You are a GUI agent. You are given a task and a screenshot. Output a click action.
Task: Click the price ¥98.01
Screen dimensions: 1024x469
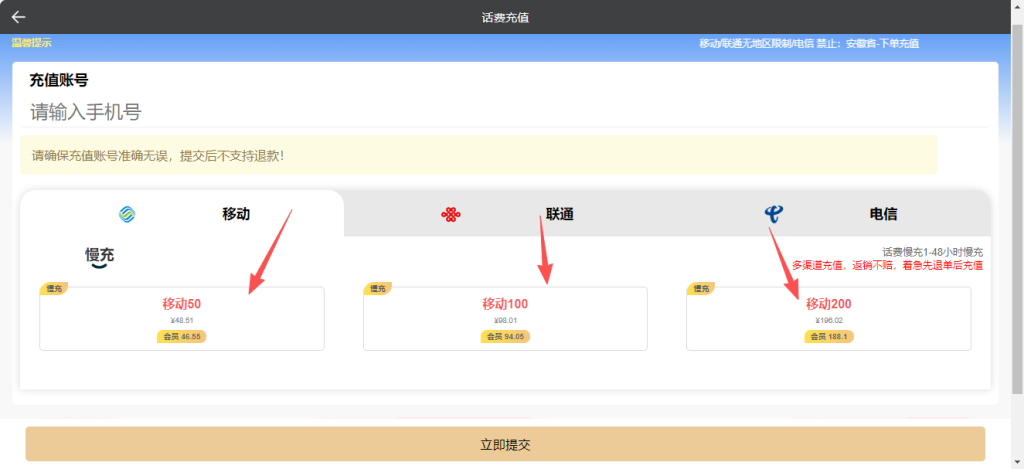505,320
